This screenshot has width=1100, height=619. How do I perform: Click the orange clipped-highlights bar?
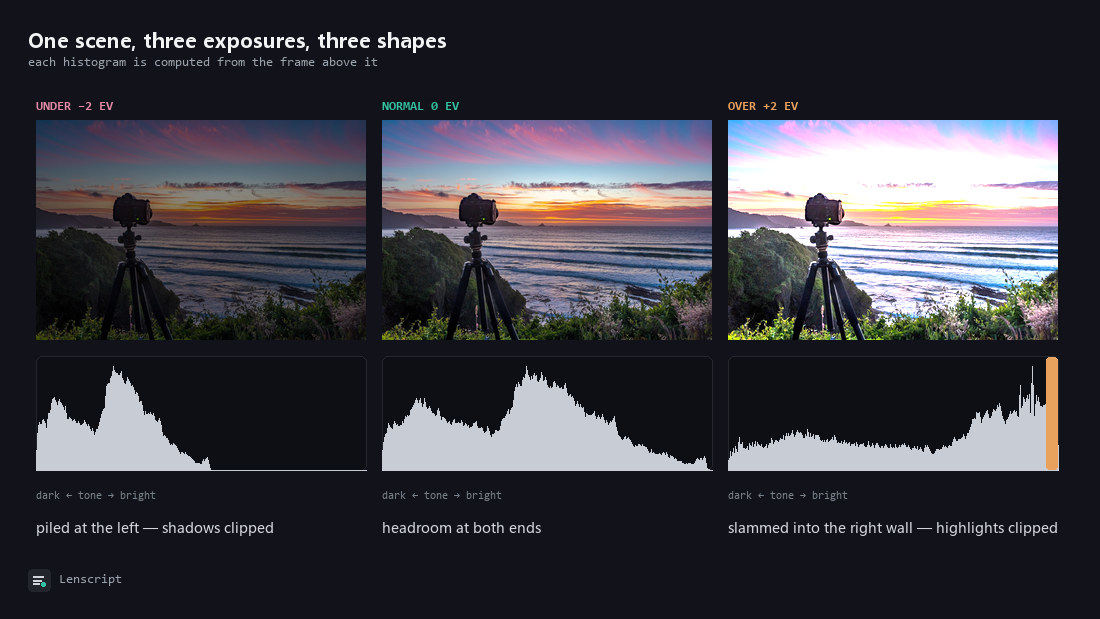[1052, 413]
